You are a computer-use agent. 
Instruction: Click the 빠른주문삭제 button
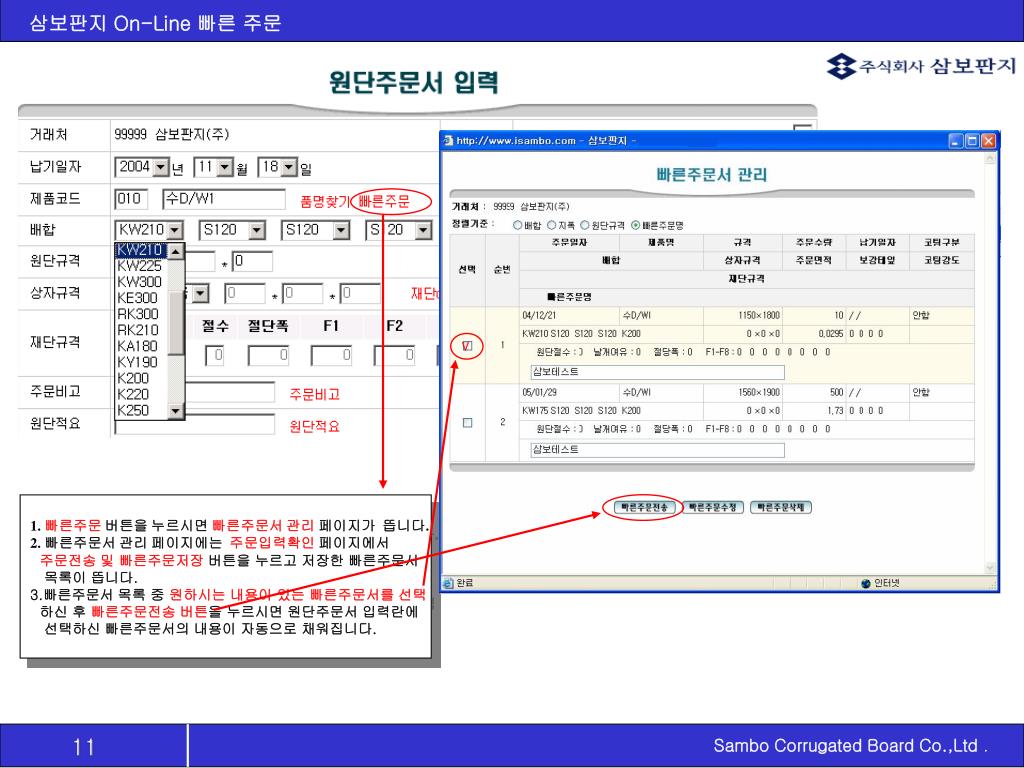(780, 507)
